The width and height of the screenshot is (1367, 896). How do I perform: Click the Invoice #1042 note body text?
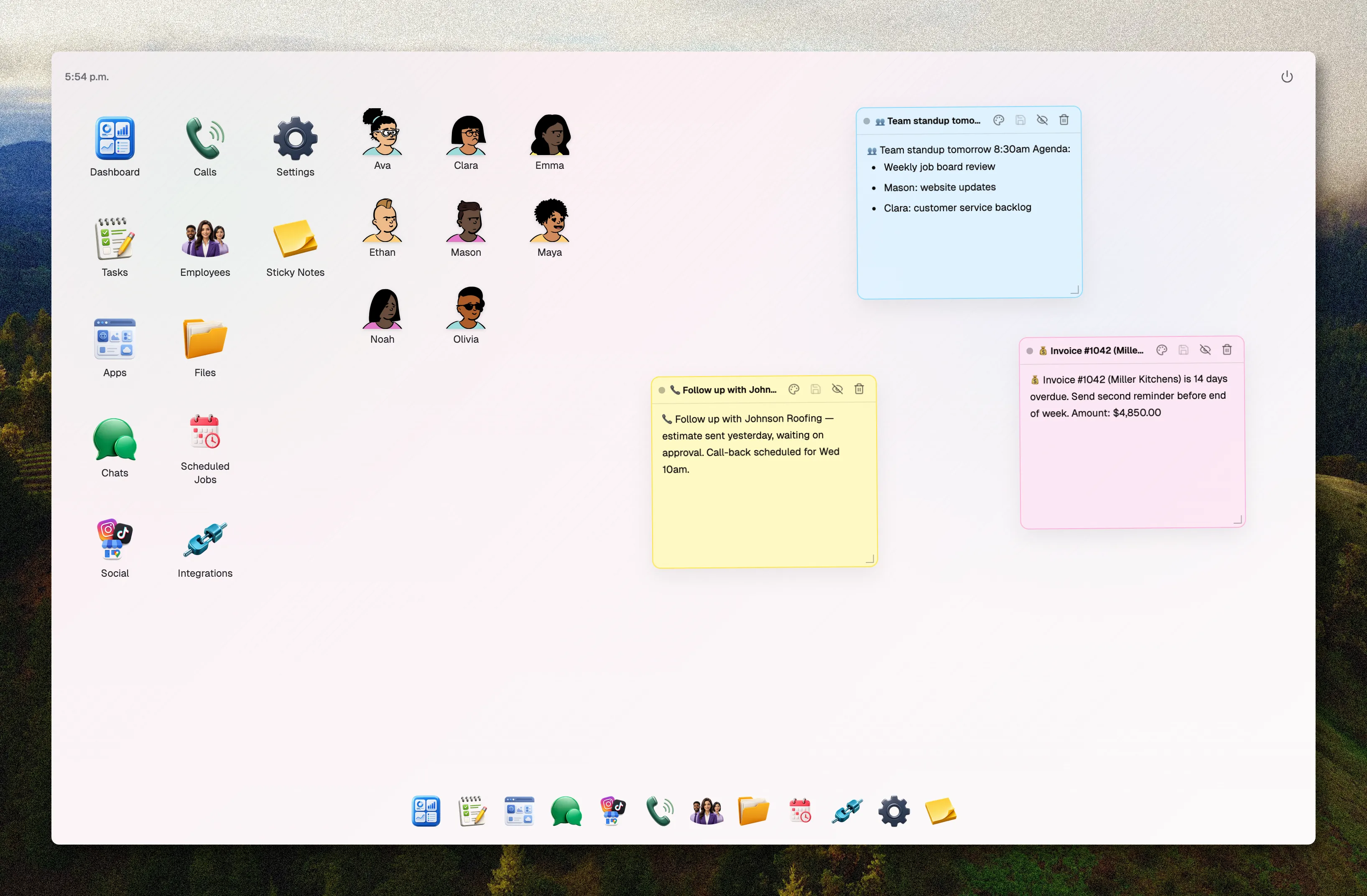pos(1129,396)
